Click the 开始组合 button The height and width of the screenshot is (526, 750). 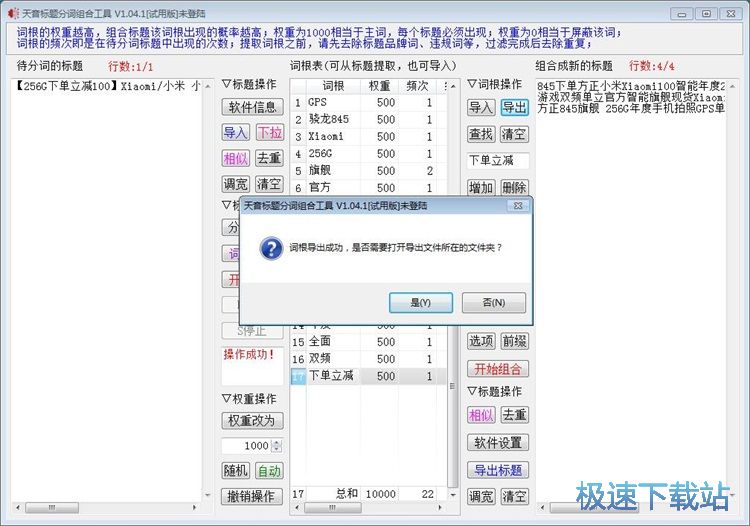[x=497, y=369]
